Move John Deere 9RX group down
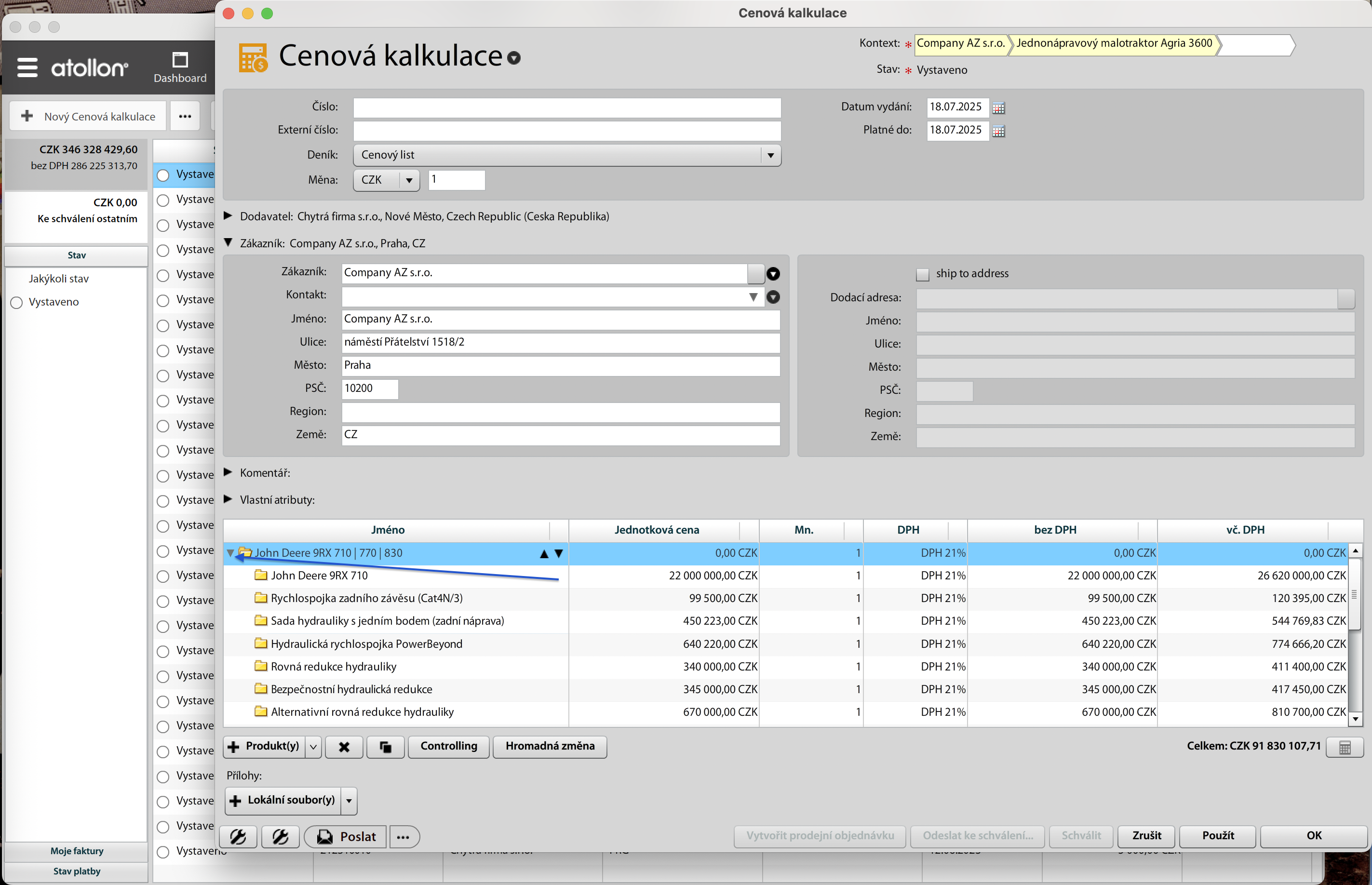 (x=558, y=553)
